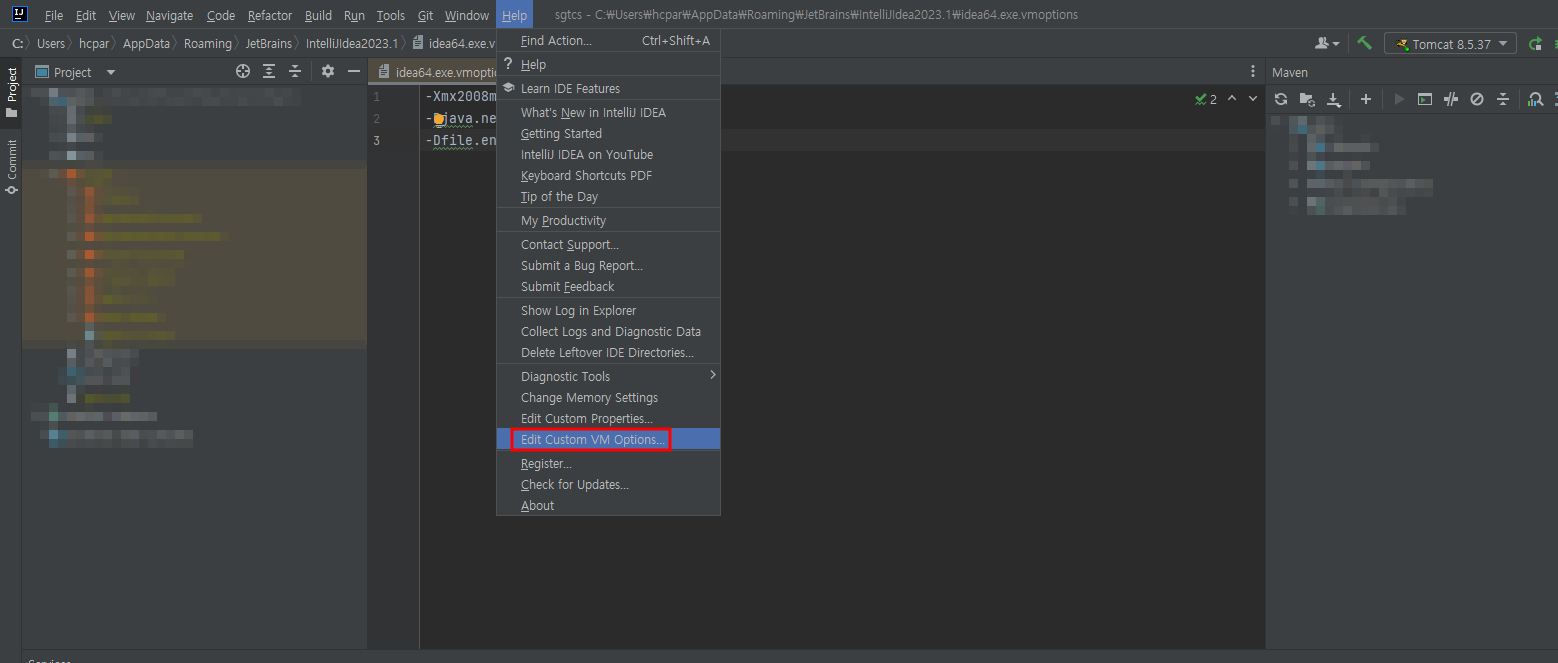Screen dimensions: 1558x663
Task: Open Project tool window sidebar tab
Action: [11, 93]
